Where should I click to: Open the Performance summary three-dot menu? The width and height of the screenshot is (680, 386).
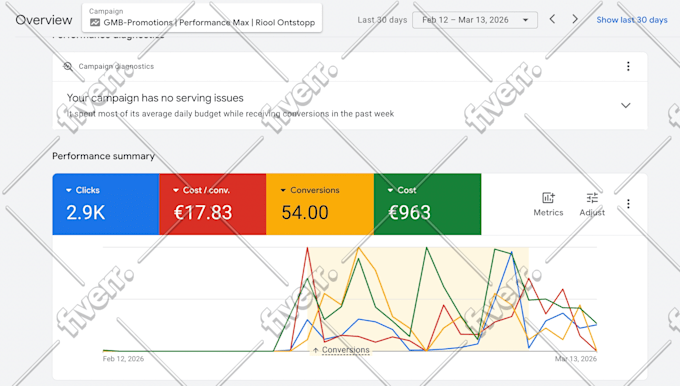(x=628, y=204)
